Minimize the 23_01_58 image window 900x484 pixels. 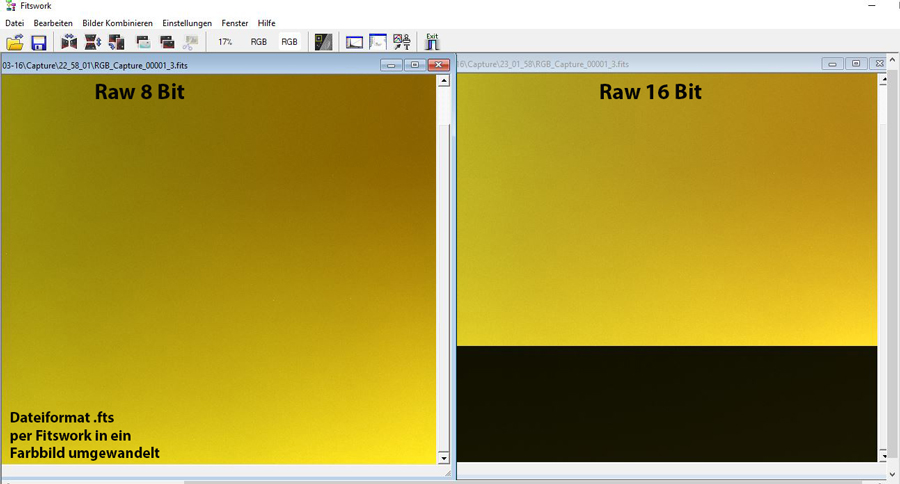coord(832,64)
